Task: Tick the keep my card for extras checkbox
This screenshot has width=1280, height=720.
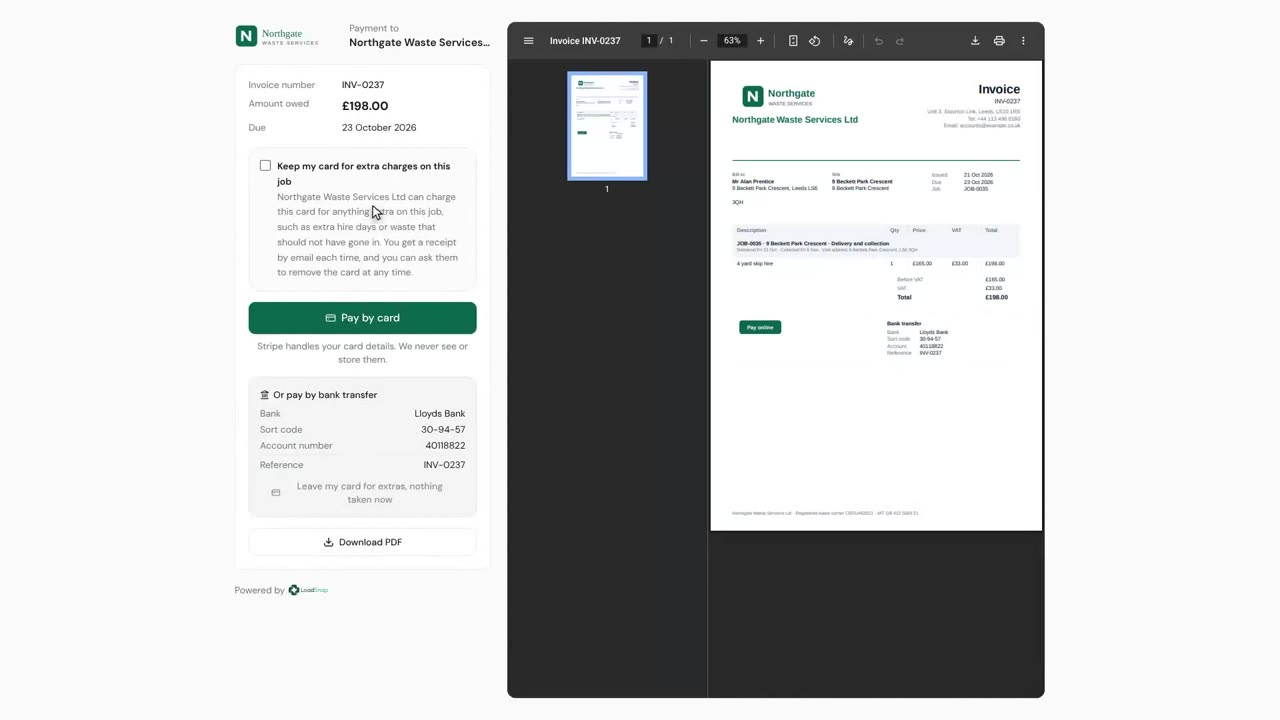Action: 265,166
